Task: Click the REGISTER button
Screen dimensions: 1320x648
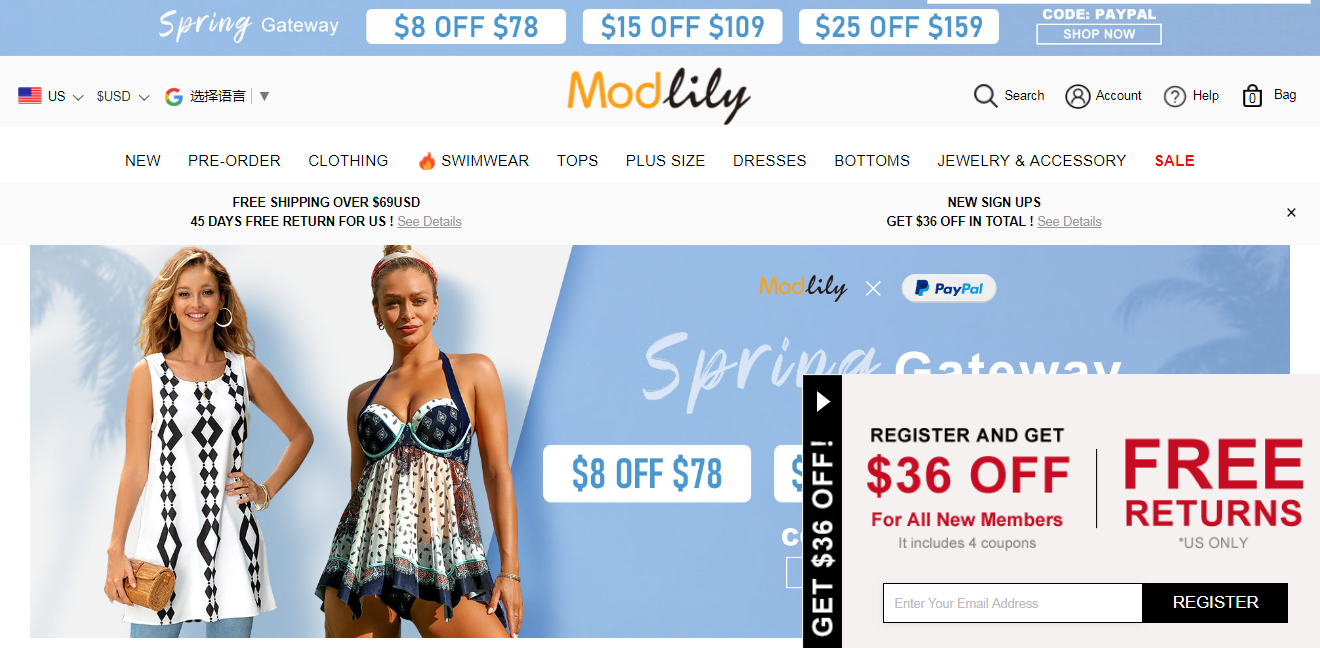Action: (x=1215, y=603)
